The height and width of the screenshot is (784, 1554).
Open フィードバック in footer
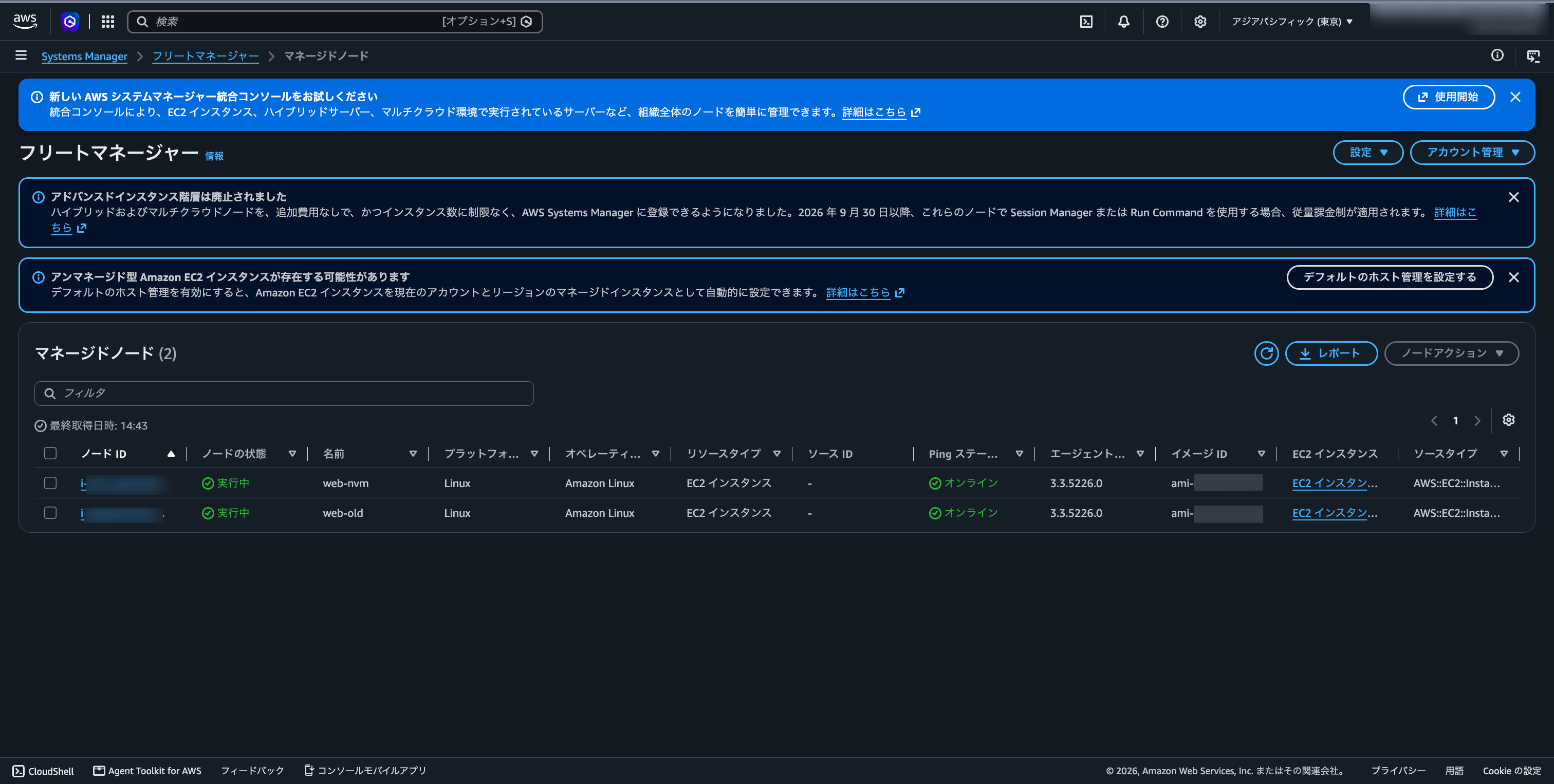[252, 771]
